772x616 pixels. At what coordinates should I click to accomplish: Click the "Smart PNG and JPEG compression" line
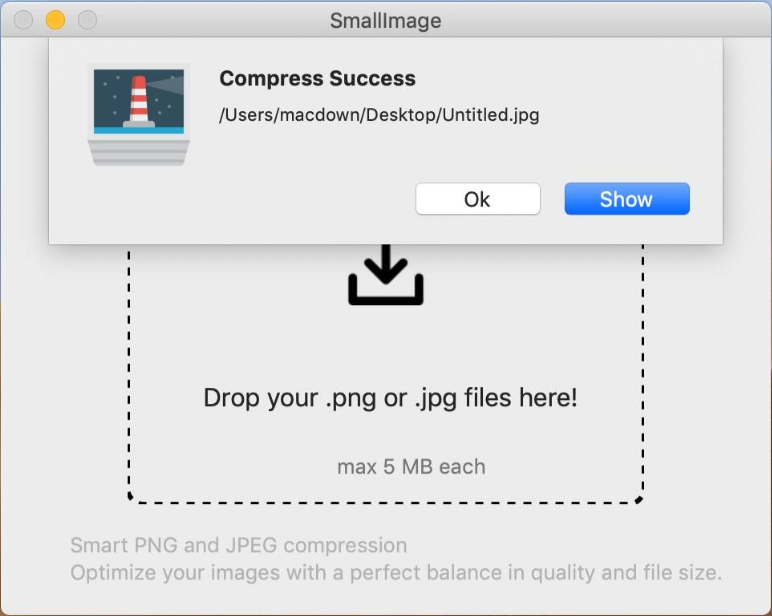[239, 545]
